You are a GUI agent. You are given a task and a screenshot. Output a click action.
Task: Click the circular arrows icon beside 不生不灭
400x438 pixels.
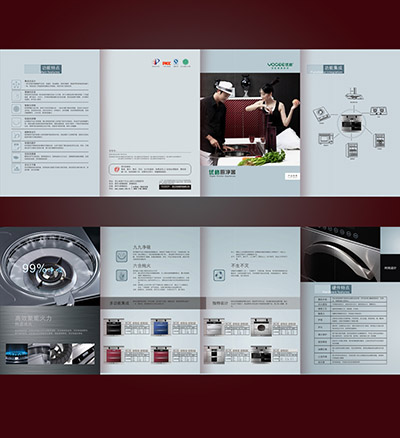(219, 275)
